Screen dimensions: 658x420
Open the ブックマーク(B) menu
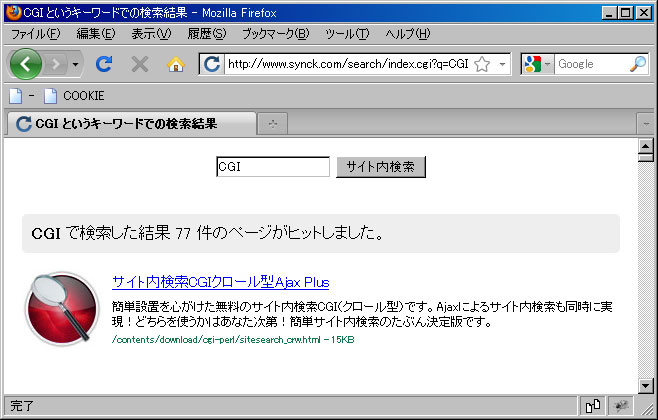tap(276, 34)
